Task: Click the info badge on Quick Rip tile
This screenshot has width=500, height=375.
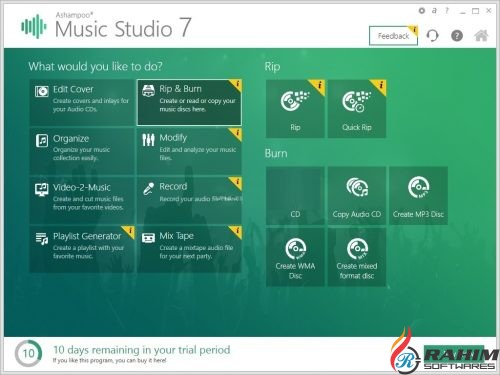Action: coord(380,86)
